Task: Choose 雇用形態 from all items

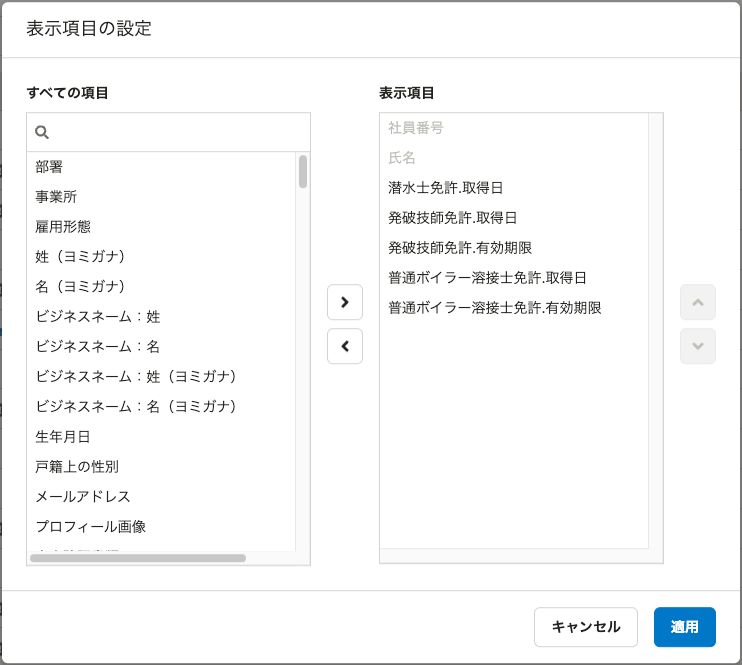Action: coord(63,227)
